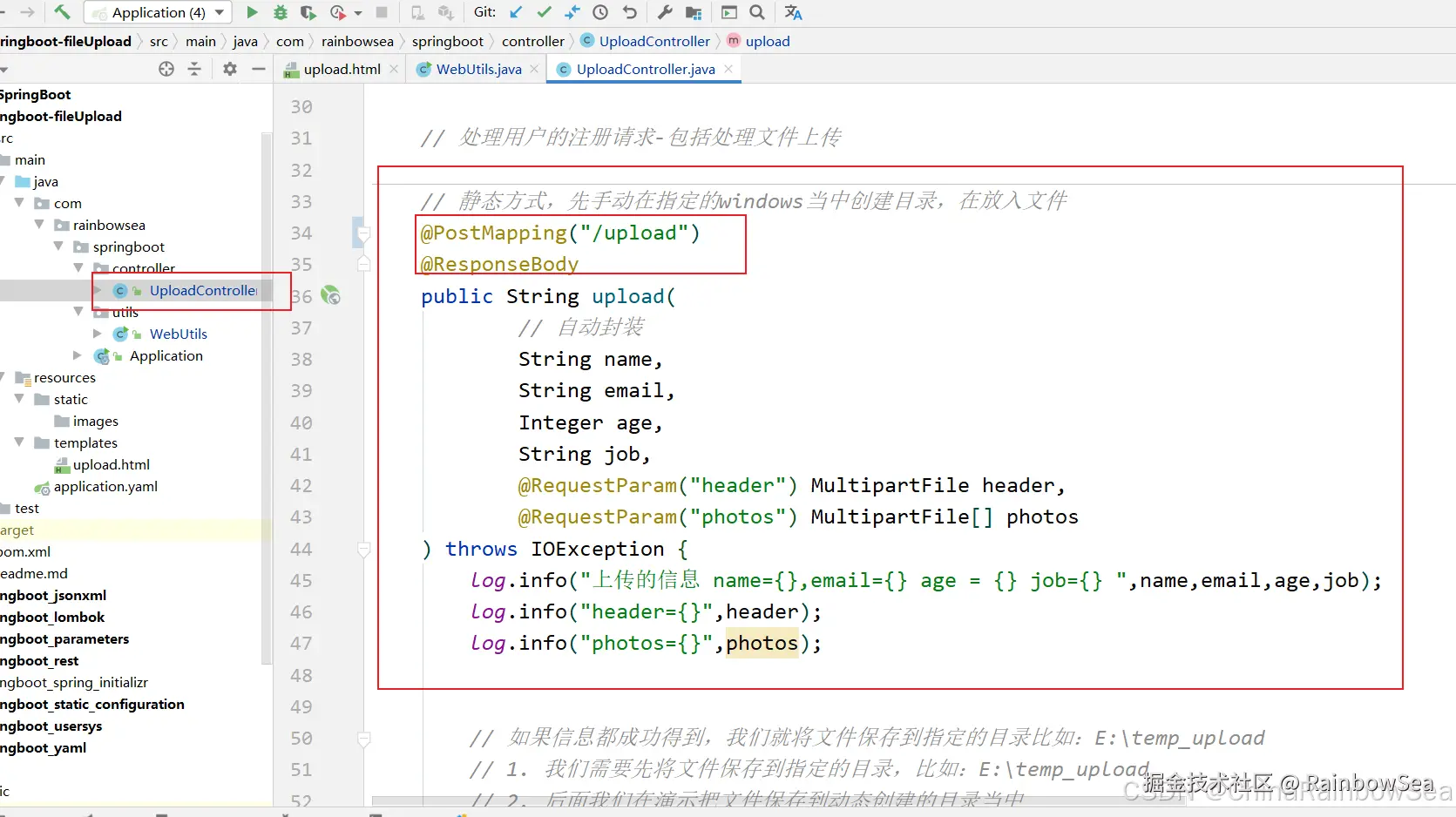Select UploadController in project tree

point(203,290)
